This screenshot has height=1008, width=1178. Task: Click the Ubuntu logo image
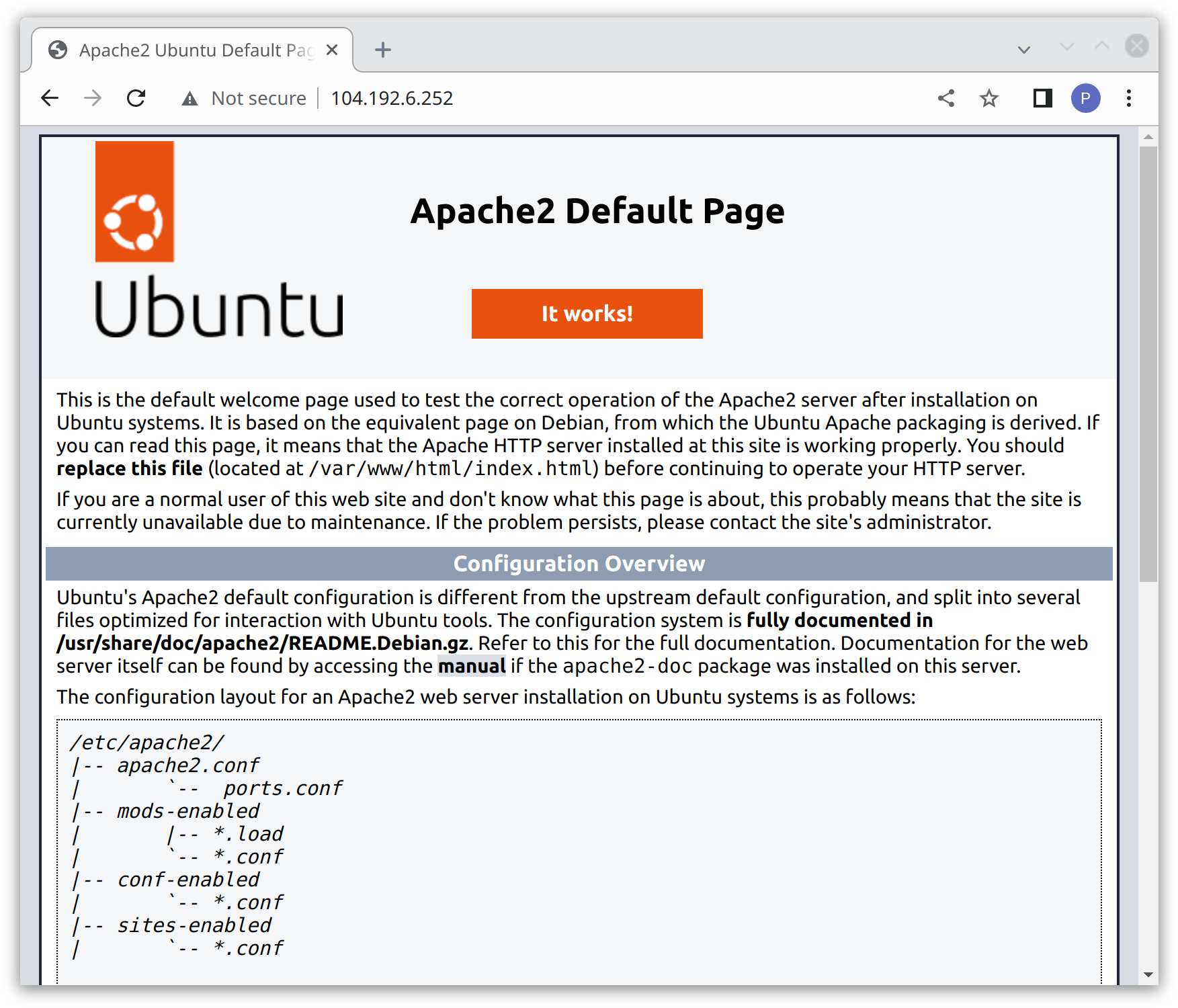pyautogui.click(x=219, y=239)
